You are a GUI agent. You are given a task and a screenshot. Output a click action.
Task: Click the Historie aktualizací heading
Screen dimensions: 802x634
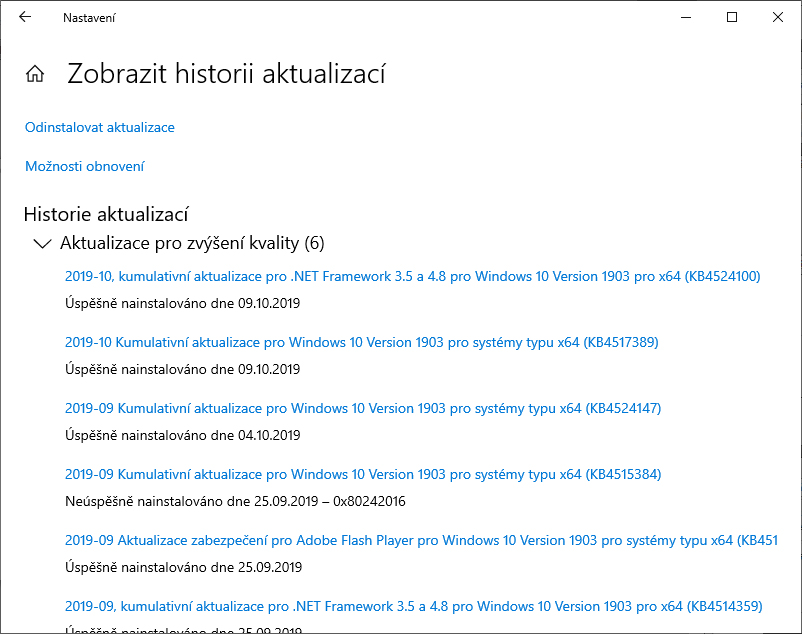[x=106, y=214]
